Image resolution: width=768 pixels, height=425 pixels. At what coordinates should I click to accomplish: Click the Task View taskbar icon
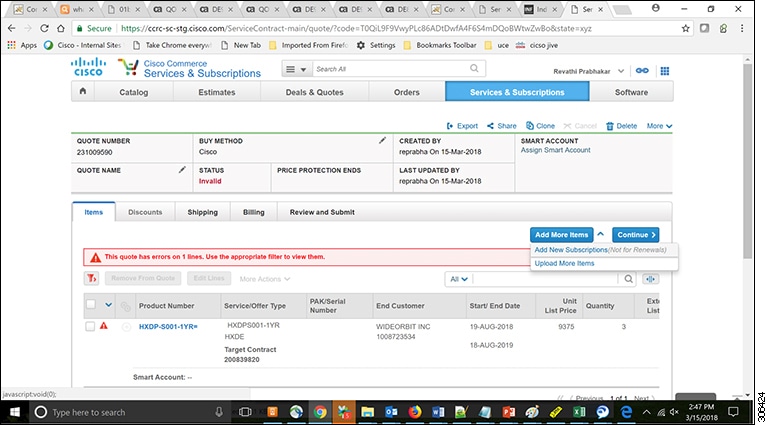[x=245, y=412]
